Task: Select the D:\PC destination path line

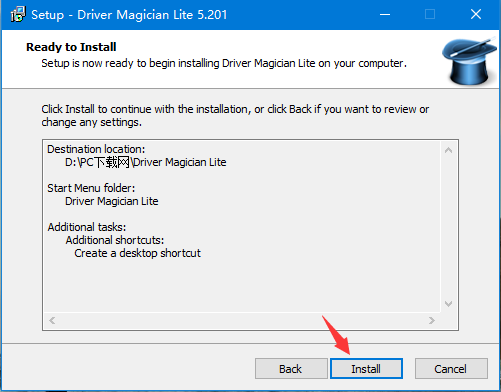Action: click(146, 162)
